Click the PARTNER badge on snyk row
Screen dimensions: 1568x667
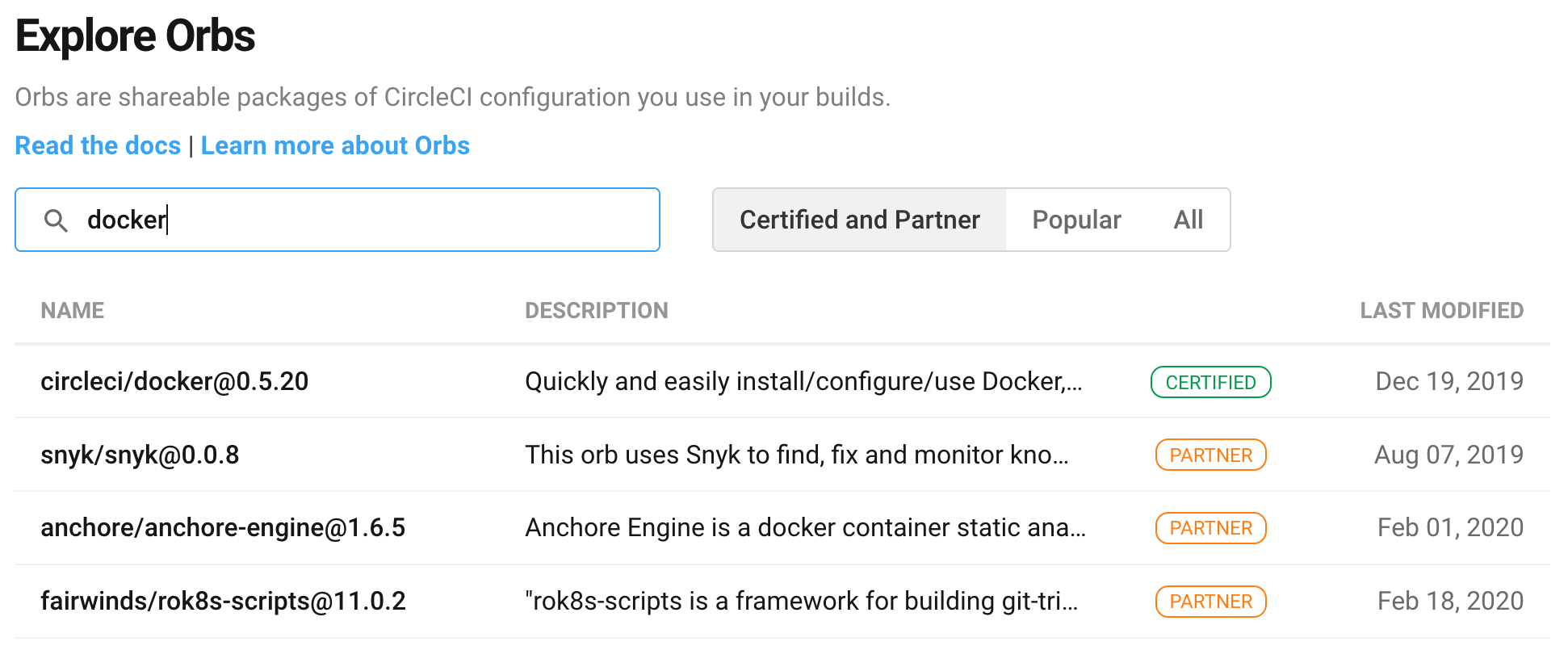(x=1210, y=455)
